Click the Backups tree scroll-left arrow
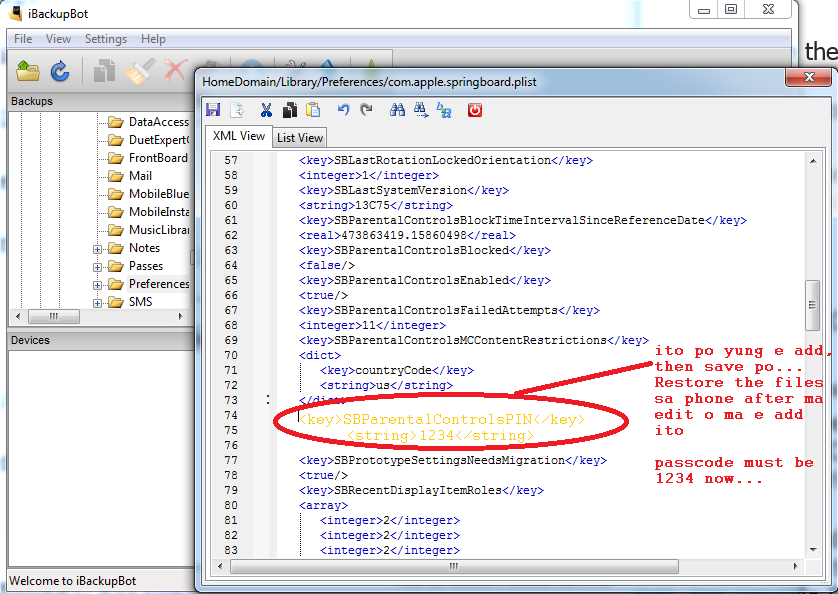Image resolution: width=838 pixels, height=594 pixels. (x=18, y=317)
